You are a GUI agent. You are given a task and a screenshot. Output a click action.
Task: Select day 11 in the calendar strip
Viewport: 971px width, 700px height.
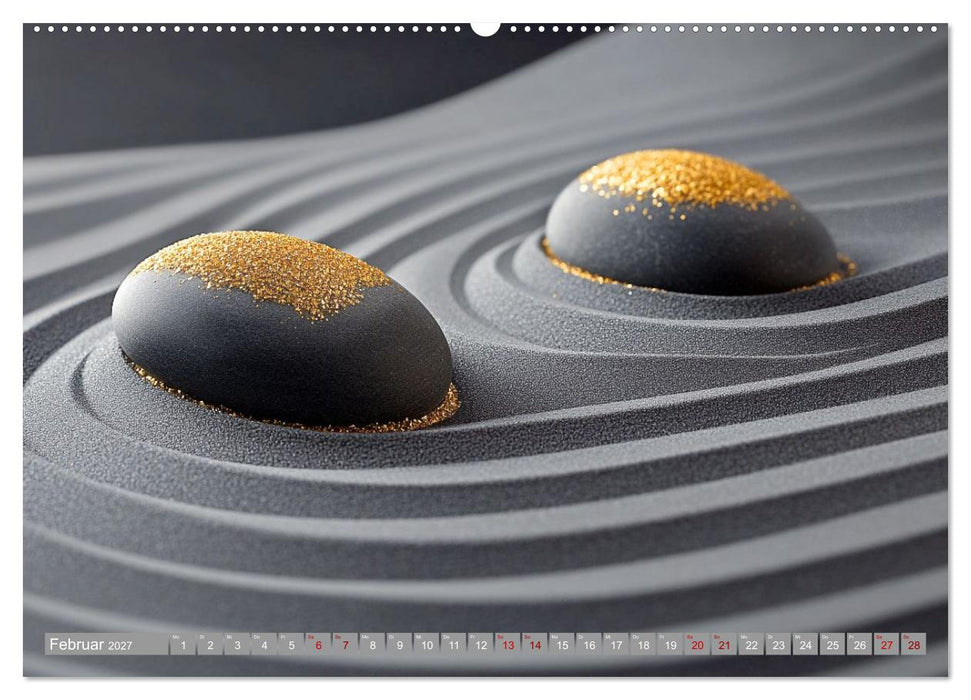point(453,644)
